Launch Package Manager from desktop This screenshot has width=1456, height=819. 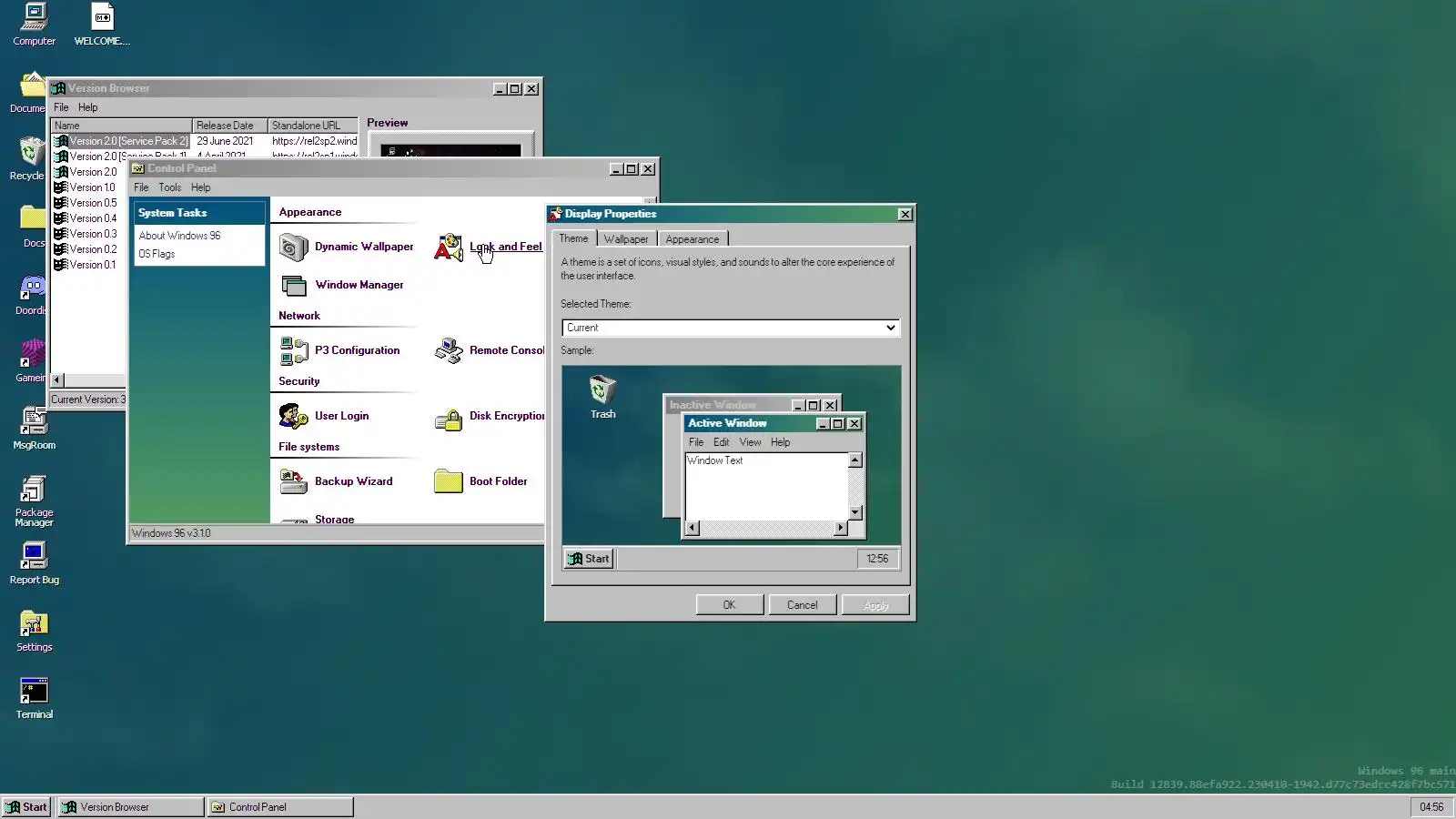point(35,500)
